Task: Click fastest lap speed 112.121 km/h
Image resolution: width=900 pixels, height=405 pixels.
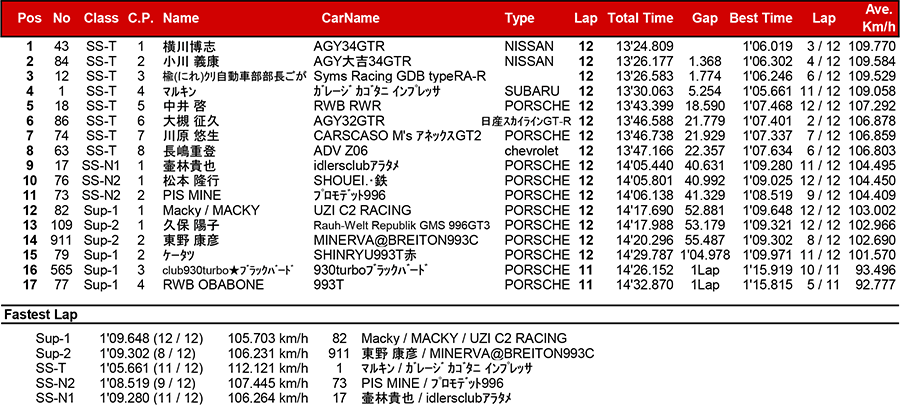Action: 268,368
